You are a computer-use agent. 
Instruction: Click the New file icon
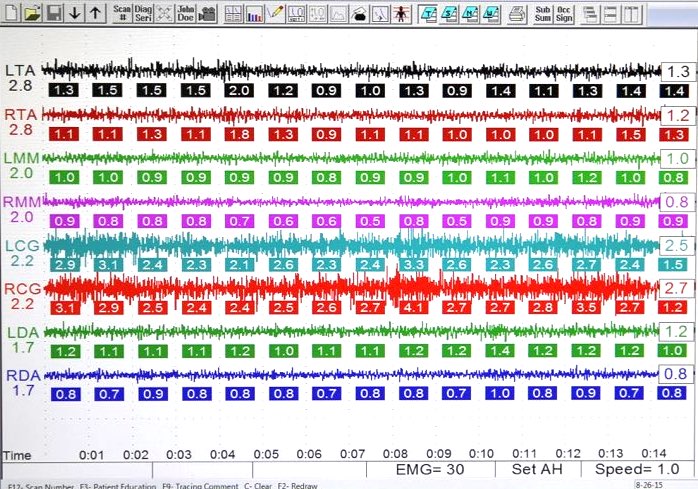point(10,13)
